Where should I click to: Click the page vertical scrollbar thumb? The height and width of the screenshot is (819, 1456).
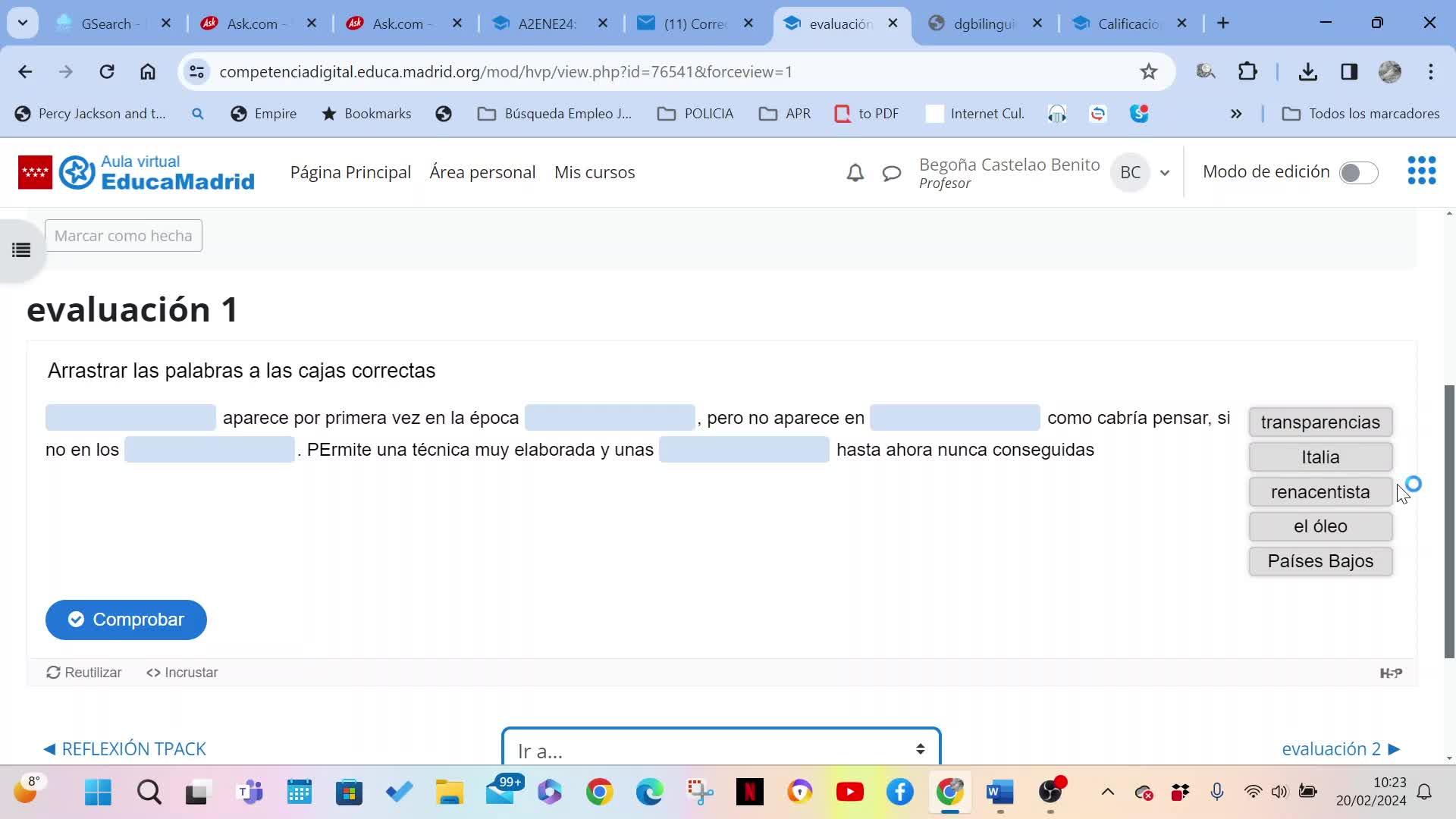click(1449, 520)
